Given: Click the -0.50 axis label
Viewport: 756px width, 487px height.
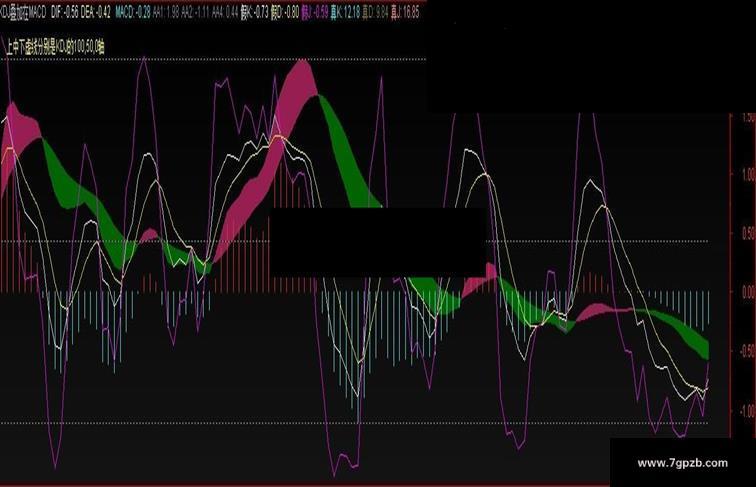Looking at the screenshot, I should tap(748, 352).
